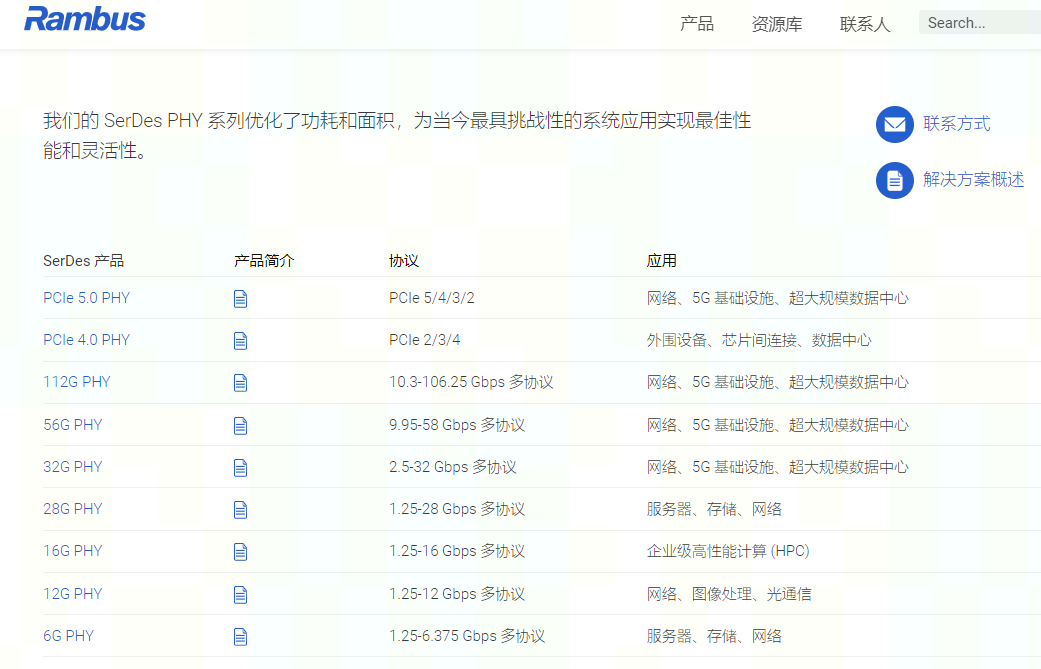Open the 16G PHY product link
Screen dimensions: 1041x669
pyautogui.click(x=73, y=551)
